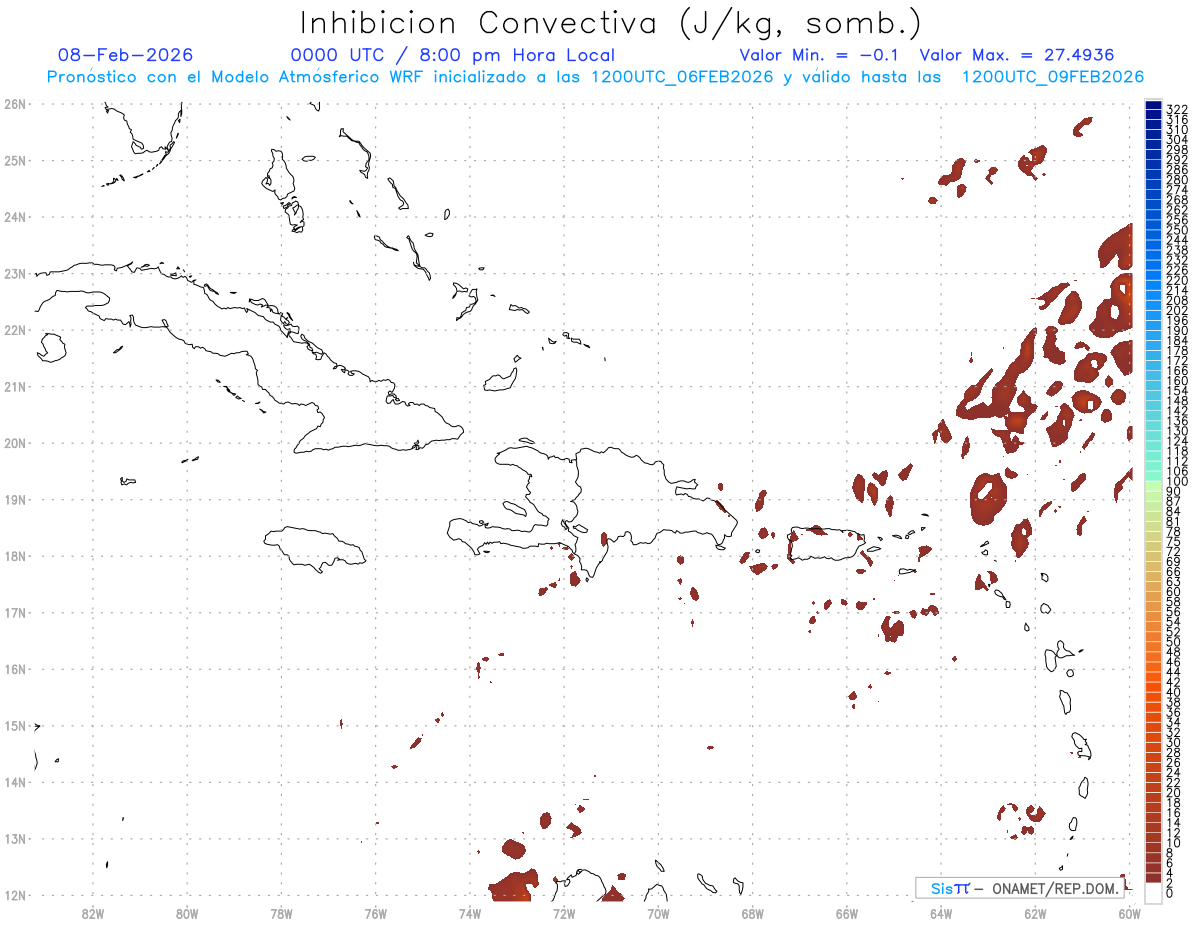Image resolution: width=1200 pixels, height=927 pixels.
Task: Click the Jamaica island outline on the map
Action: pos(316,548)
